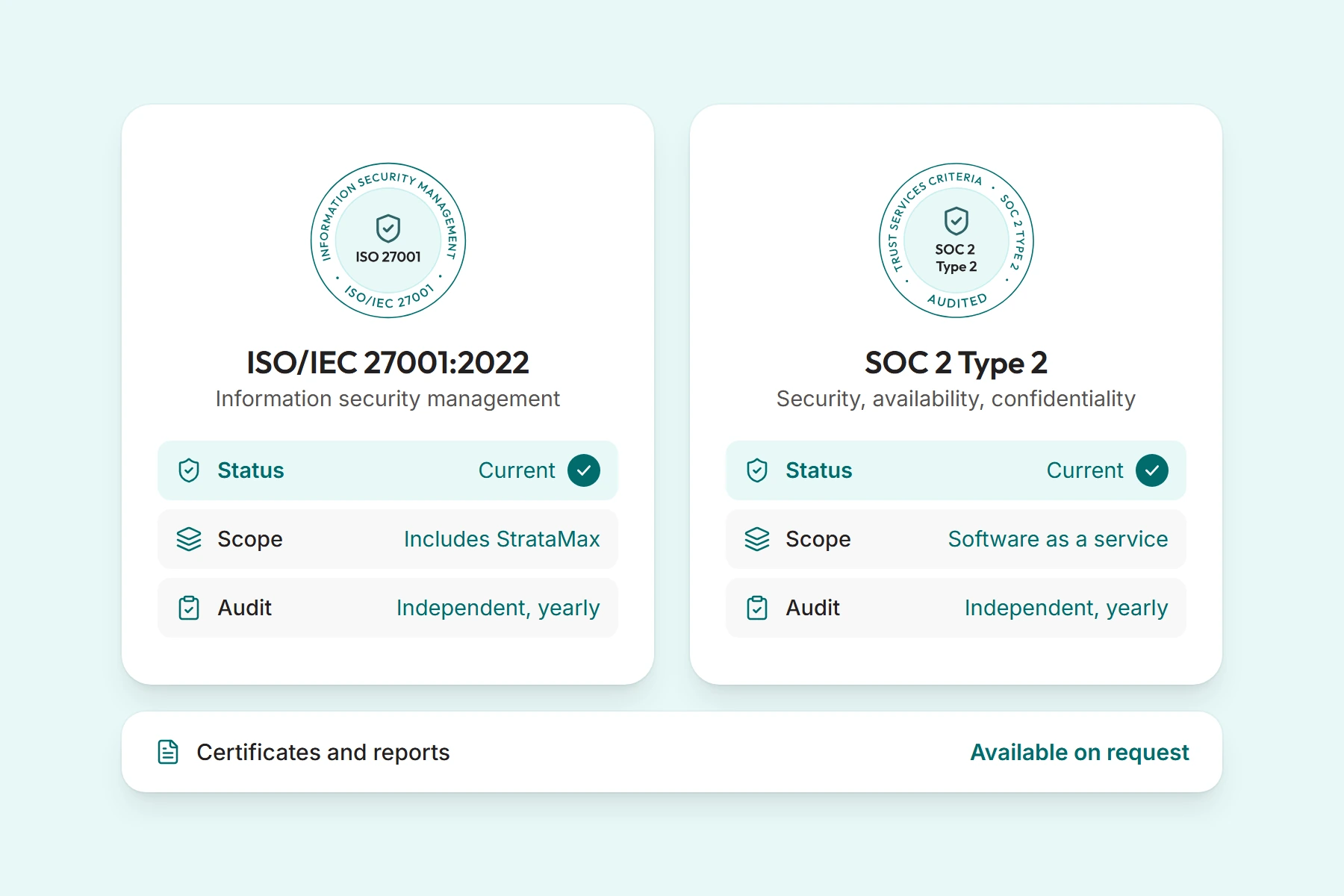Click the clipboard icon in SOC 2 Audit row

[x=757, y=608]
